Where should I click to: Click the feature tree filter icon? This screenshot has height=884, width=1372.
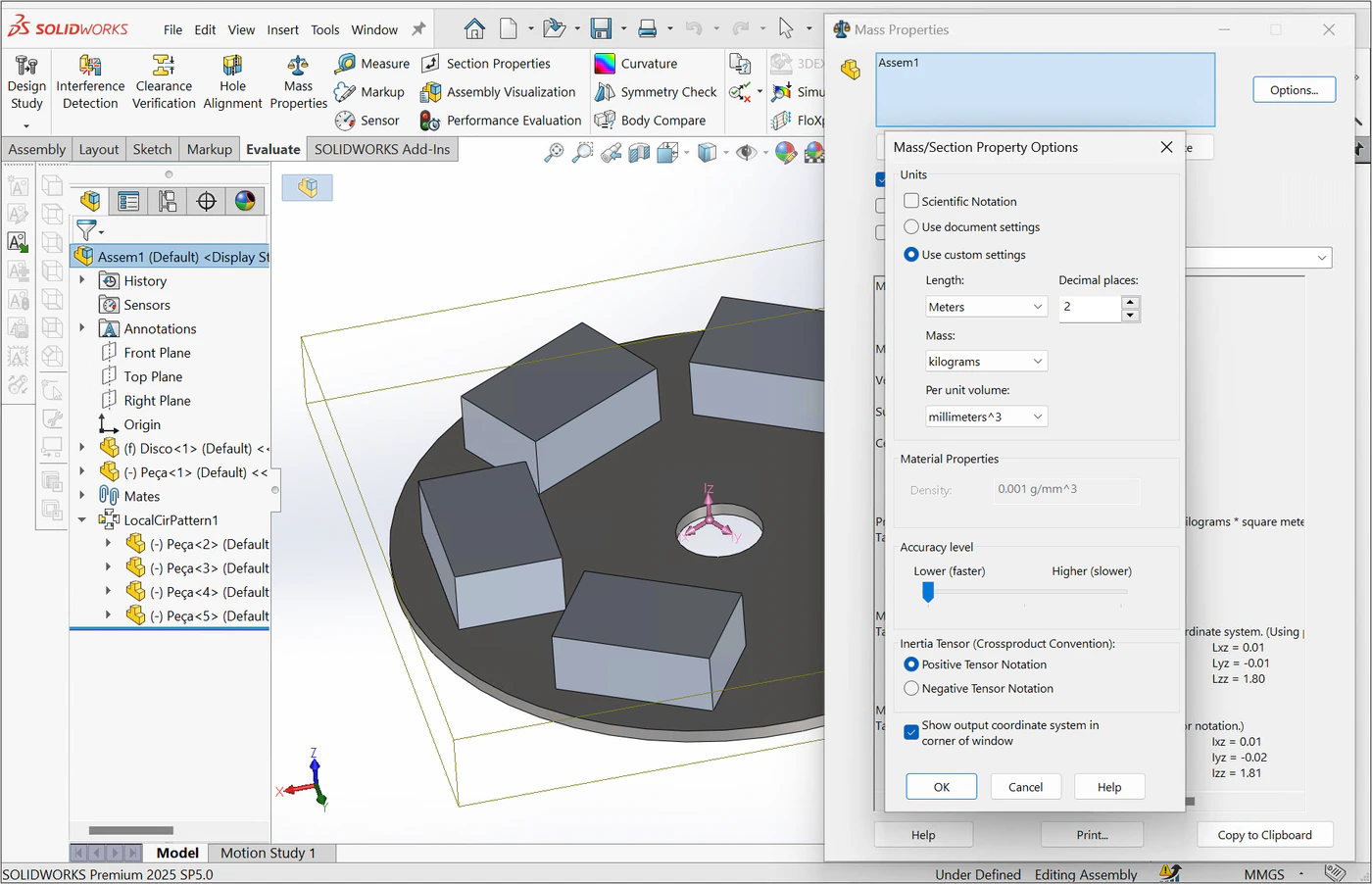point(86,230)
